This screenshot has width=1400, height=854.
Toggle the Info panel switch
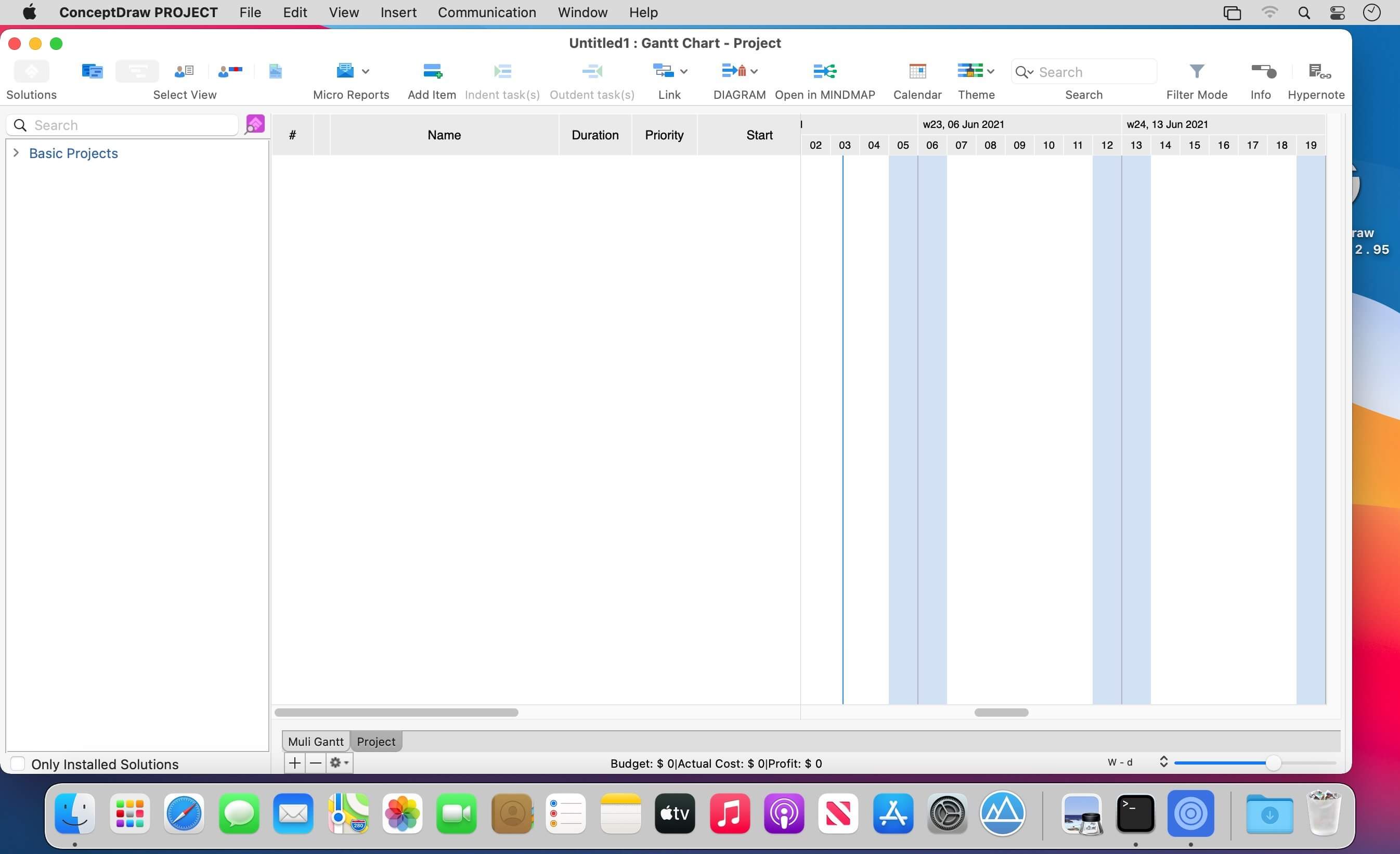pos(1264,71)
